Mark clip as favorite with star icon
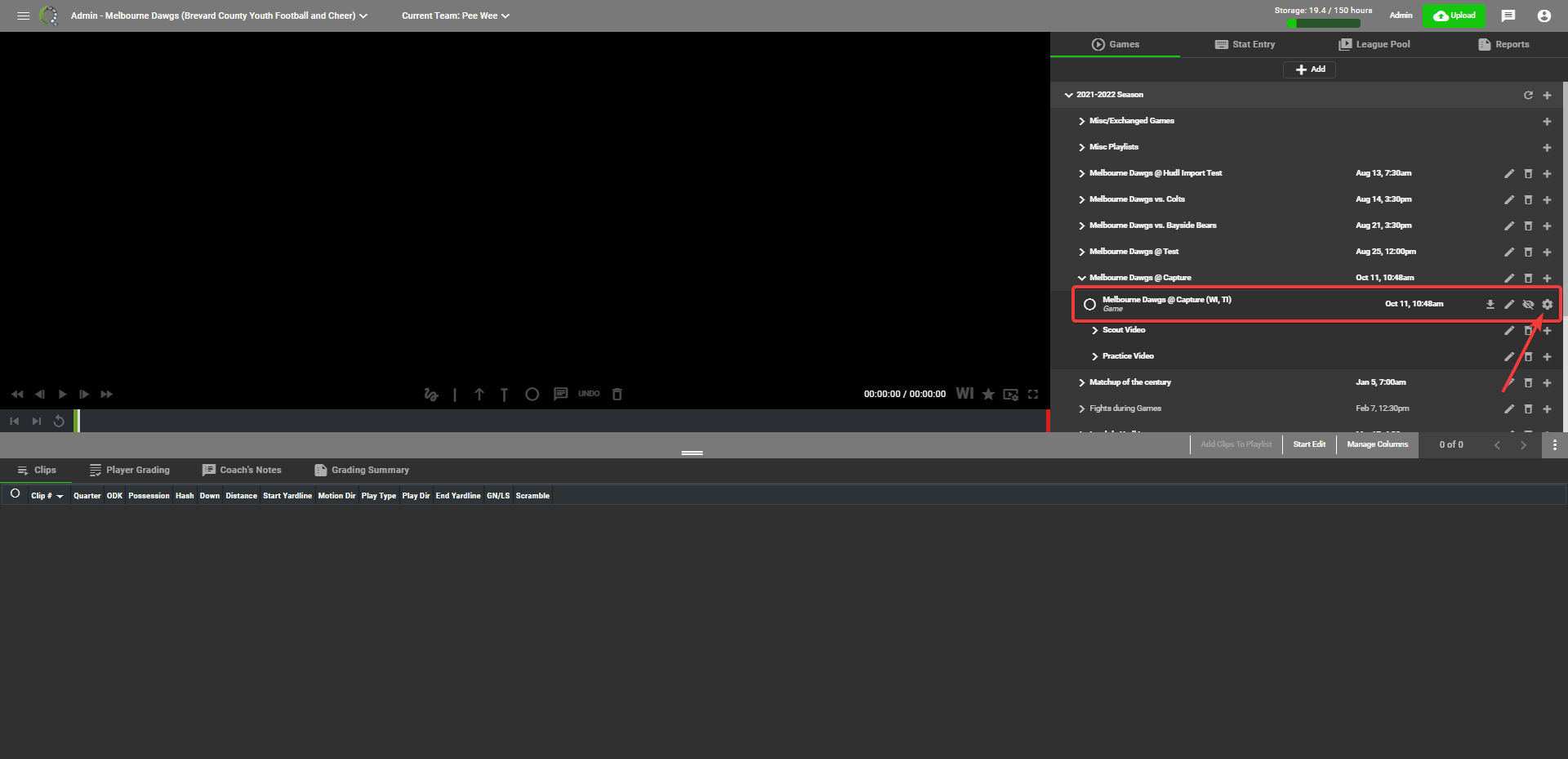Screen dimensions: 1568x759 tap(988, 394)
